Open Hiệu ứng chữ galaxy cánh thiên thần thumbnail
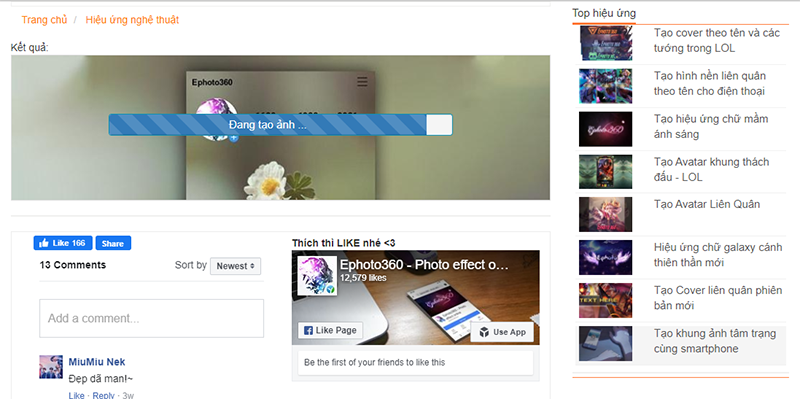This screenshot has width=800, height=399. [606, 258]
